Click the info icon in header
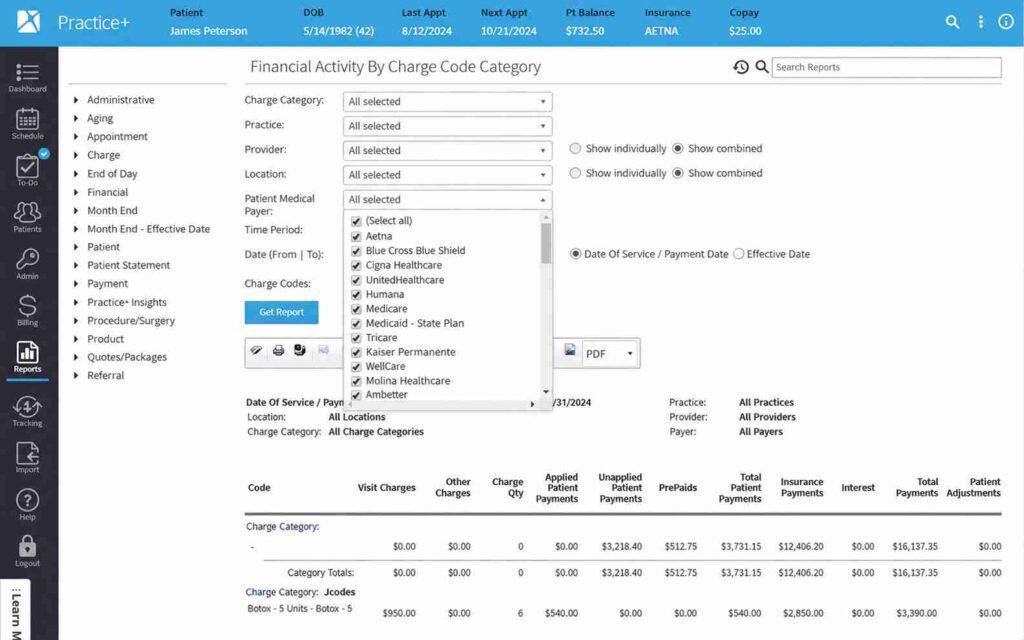1024x640 pixels. pyautogui.click(x=1006, y=22)
